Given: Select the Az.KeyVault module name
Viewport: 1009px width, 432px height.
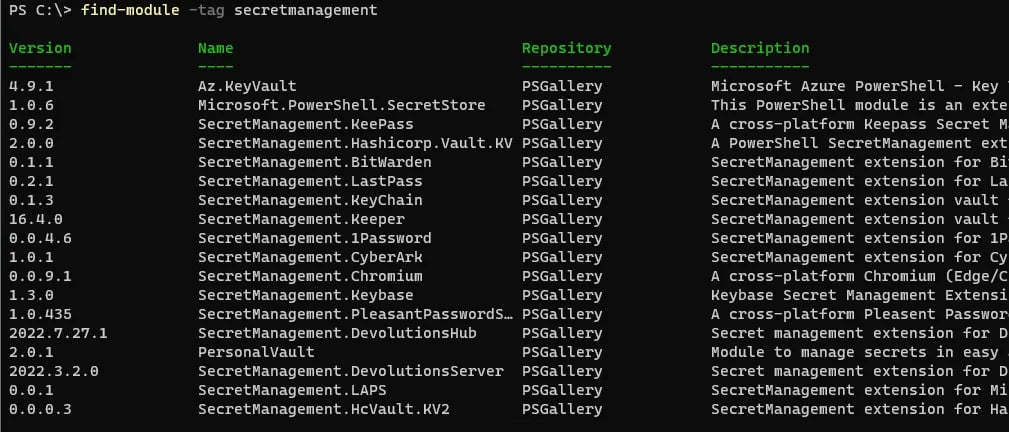Looking at the screenshot, I should coord(247,86).
